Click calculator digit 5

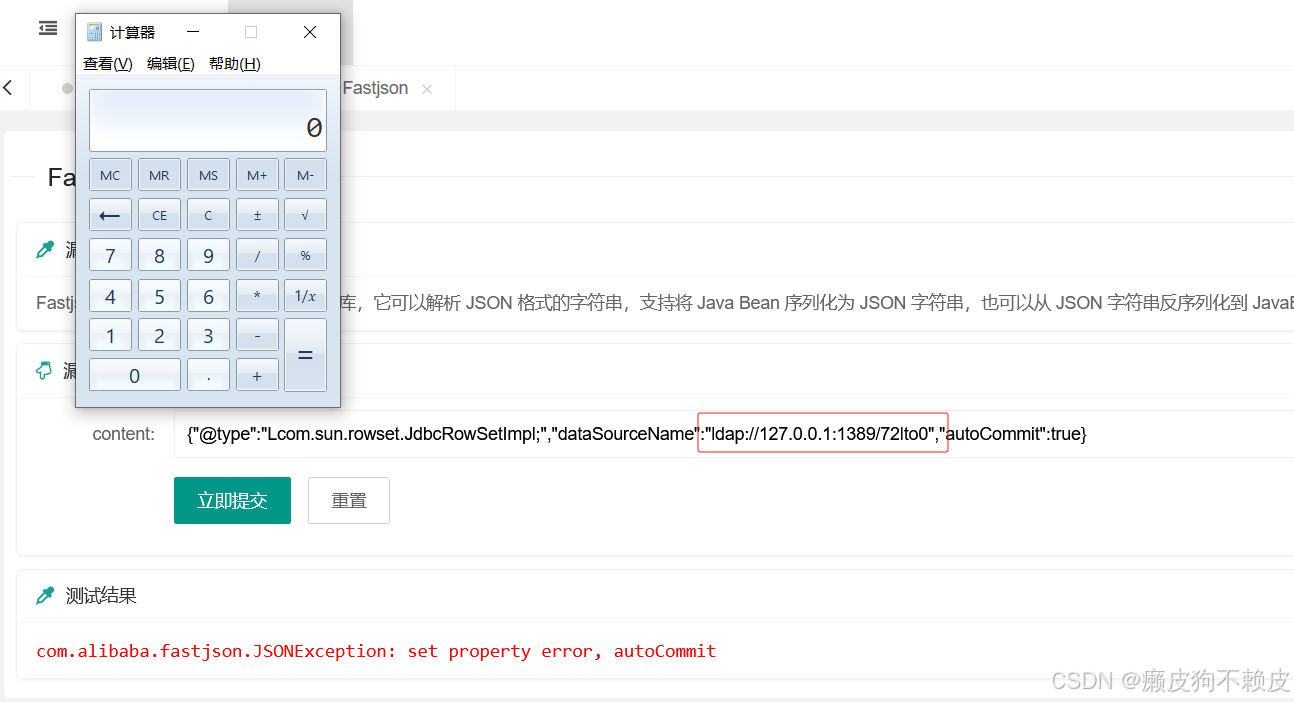pyautogui.click(x=159, y=295)
